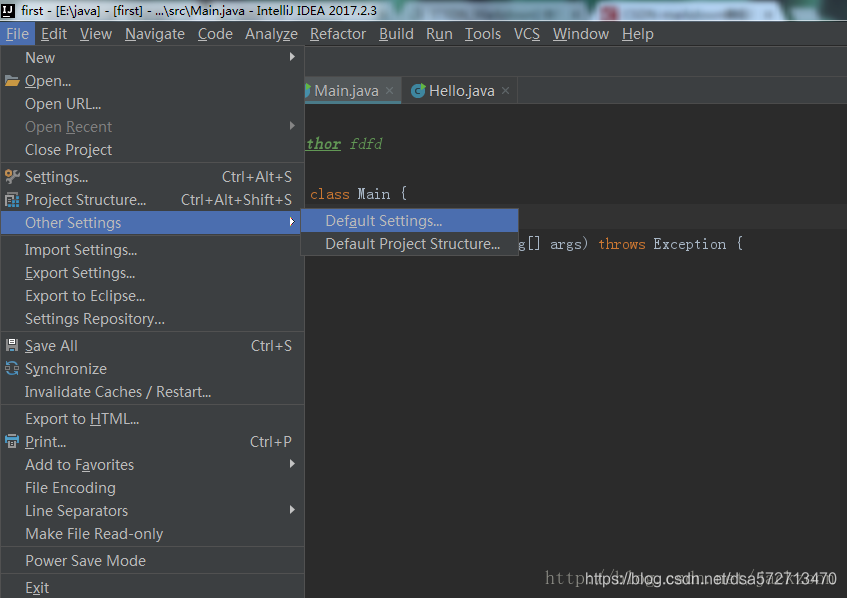Open the Window menu
This screenshot has height=598, width=847.
click(581, 34)
